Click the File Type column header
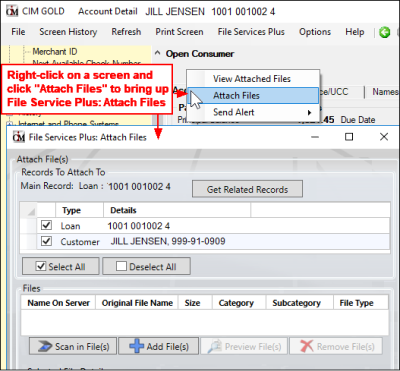Viewport: 400px width, 371px height. click(x=361, y=303)
